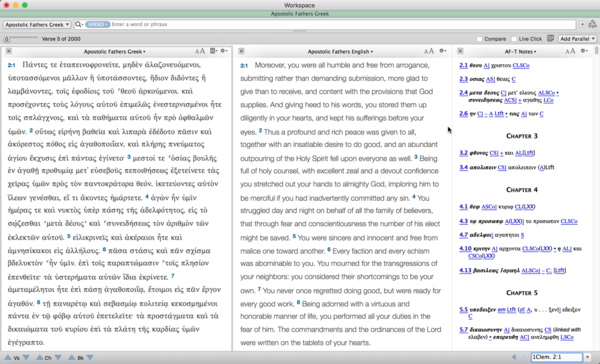Change text size in Apostolic Fathers Greek pane
This screenshot has height=364, width=600.
tap(200, 51)
